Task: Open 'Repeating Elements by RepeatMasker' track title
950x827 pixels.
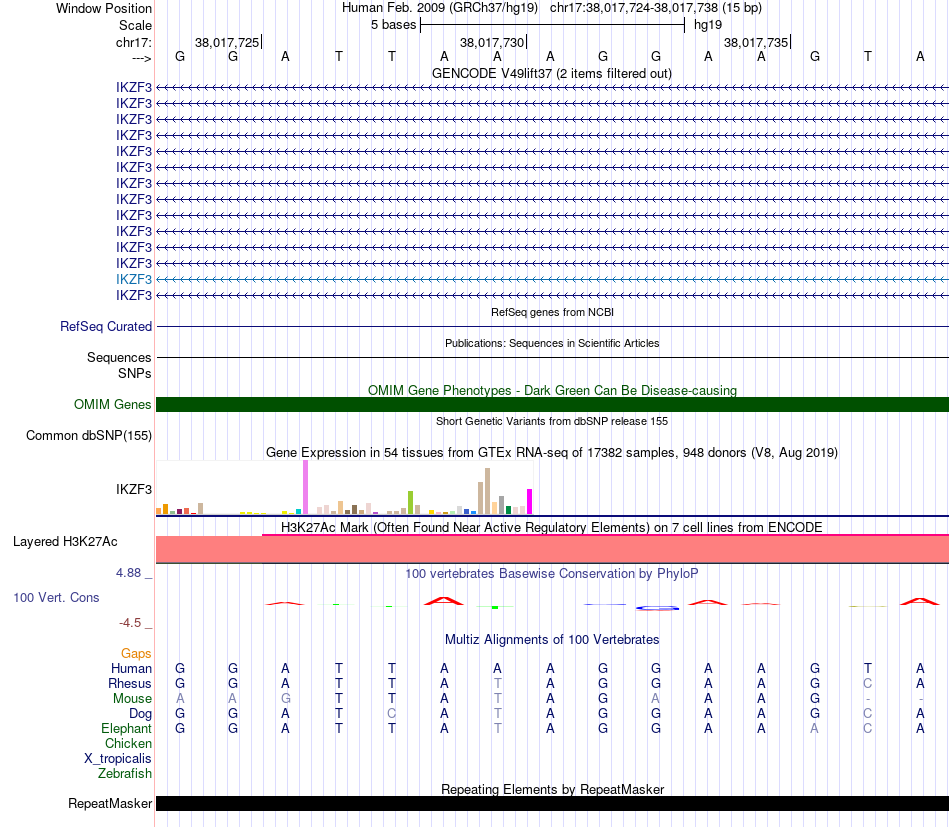Action: 552,789
